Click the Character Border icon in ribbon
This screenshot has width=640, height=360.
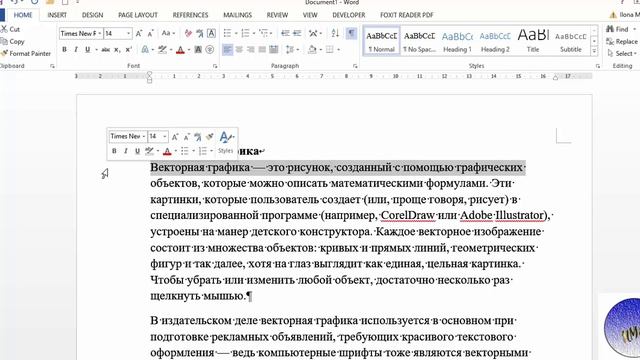point(211,33)
